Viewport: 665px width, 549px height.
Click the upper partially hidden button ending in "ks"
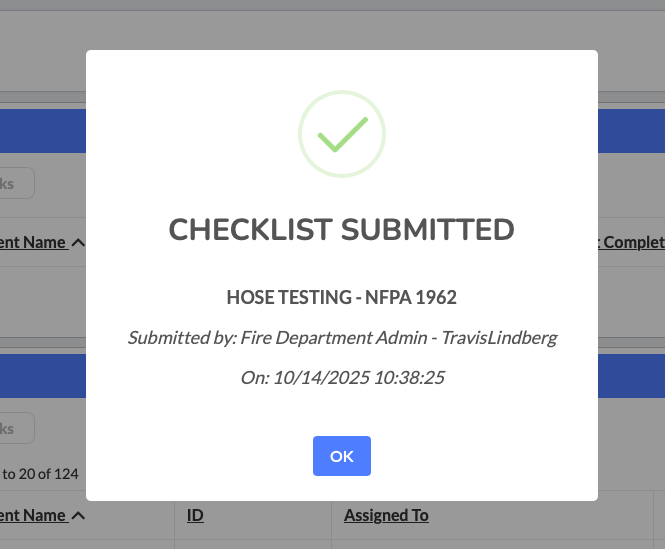16,183
